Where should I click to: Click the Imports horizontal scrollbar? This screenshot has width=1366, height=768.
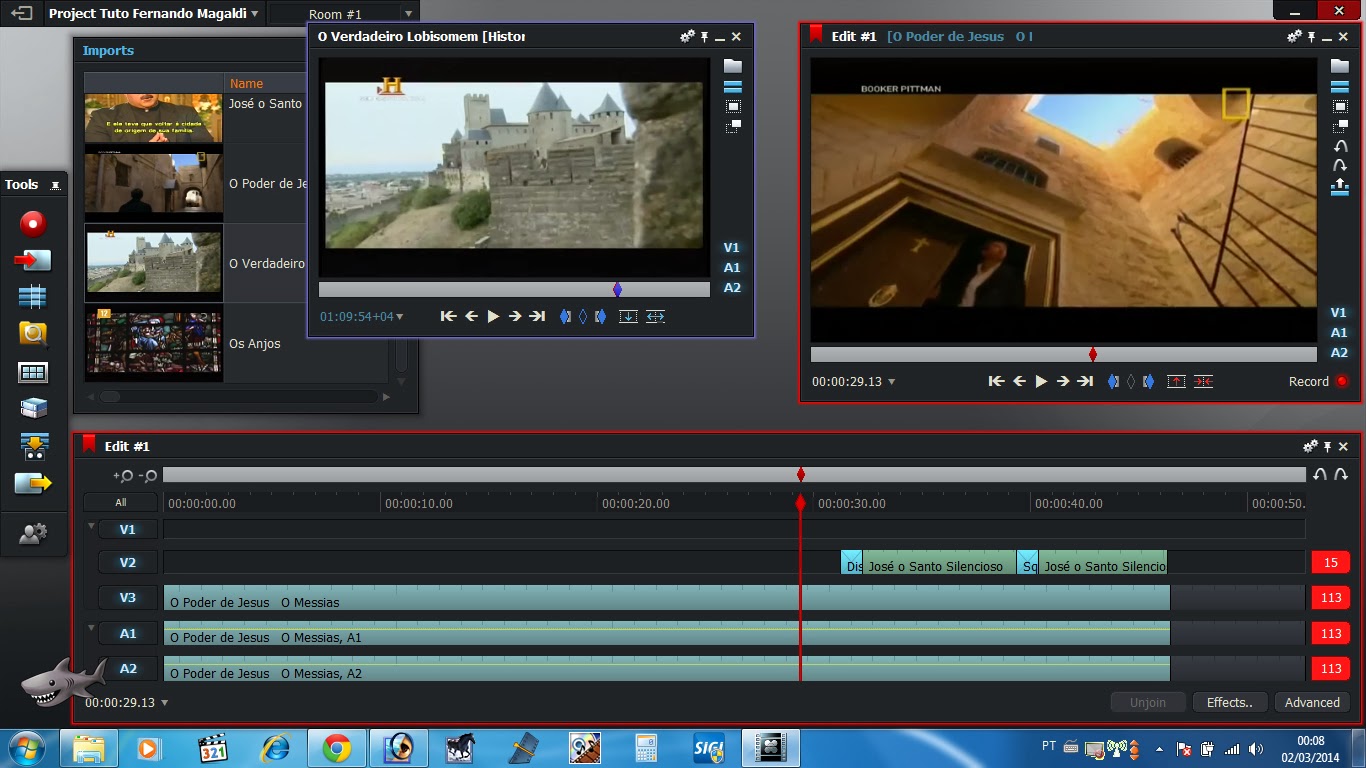[238, 397]
